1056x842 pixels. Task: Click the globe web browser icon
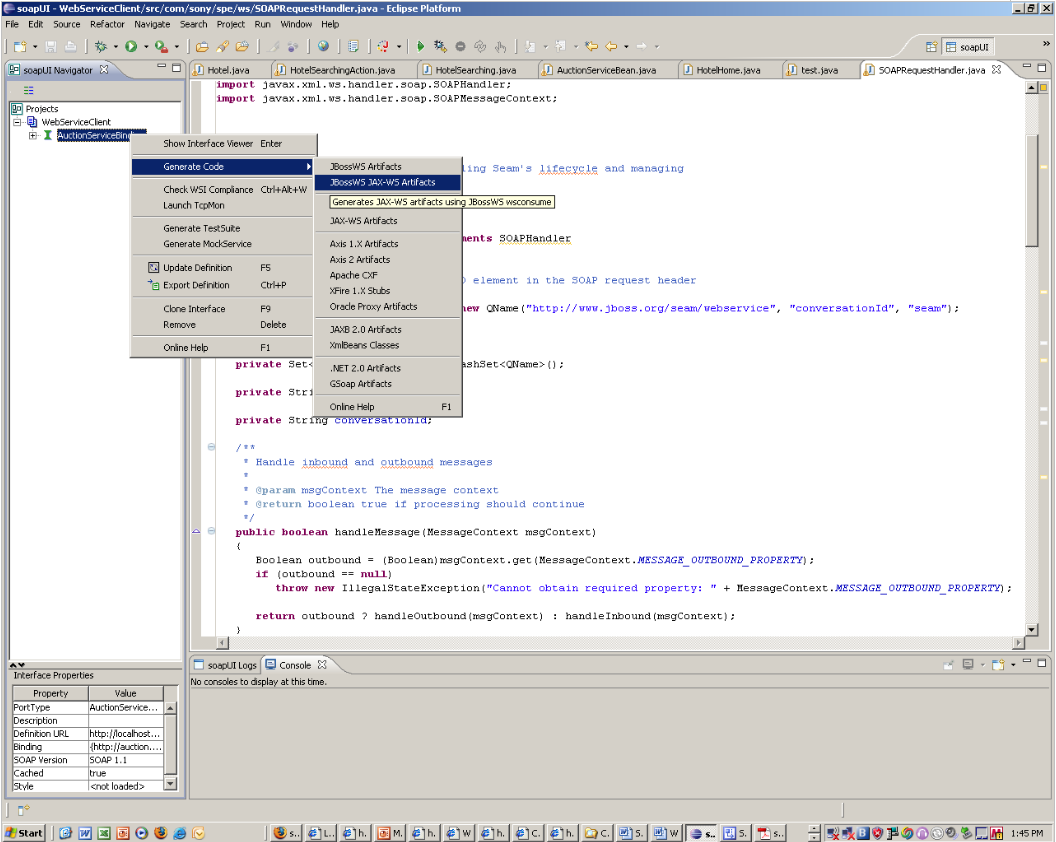(323, 46)
